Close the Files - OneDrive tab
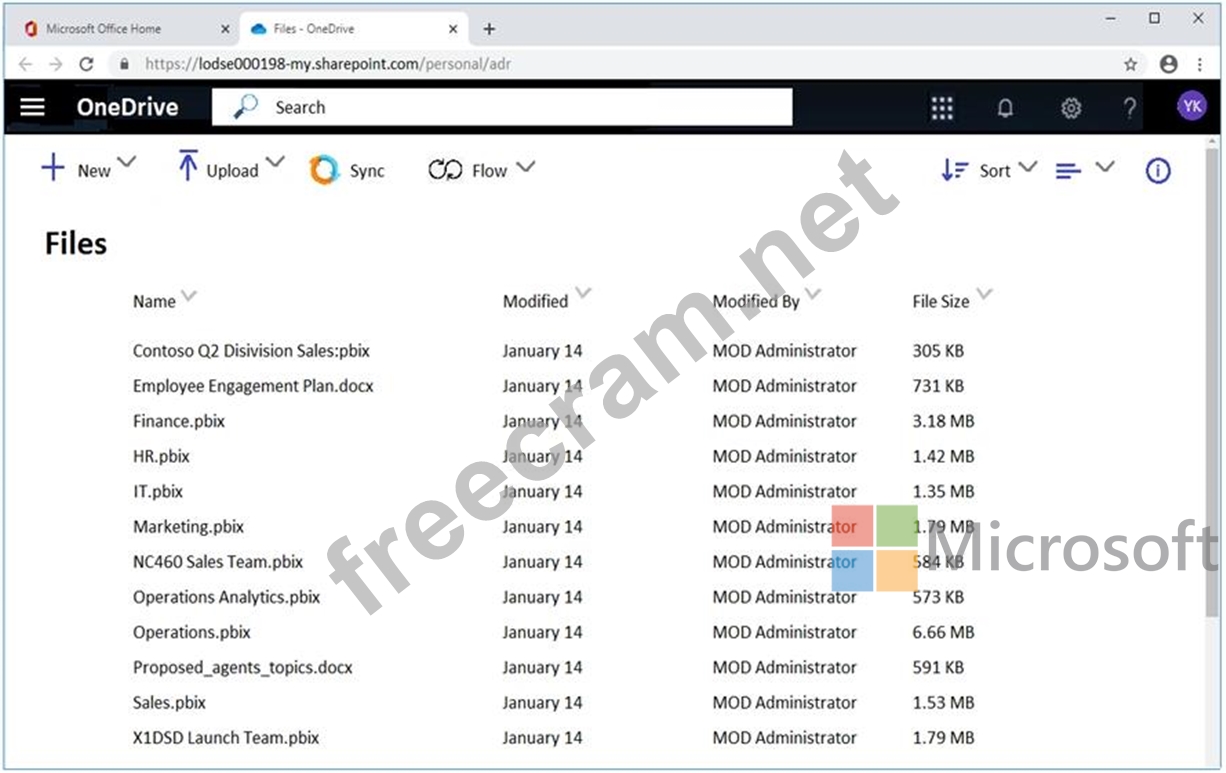1226x773 pixels. (x=453, y=29)
